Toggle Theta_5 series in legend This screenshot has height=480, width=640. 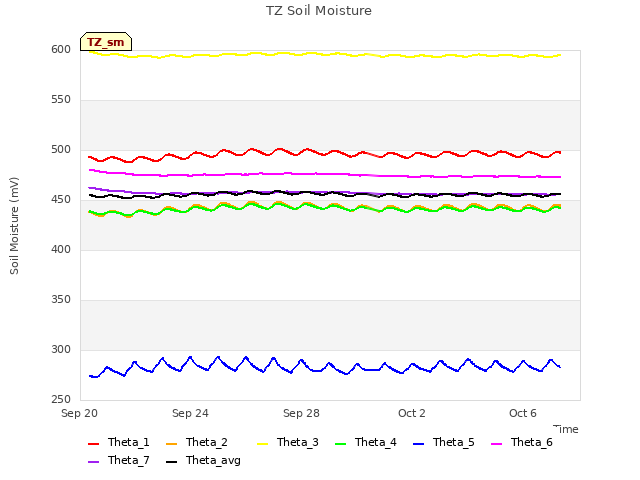(444, 442)
